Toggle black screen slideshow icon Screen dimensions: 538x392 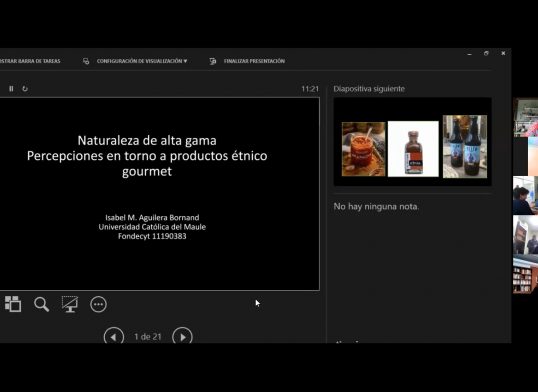click(70, 304)
